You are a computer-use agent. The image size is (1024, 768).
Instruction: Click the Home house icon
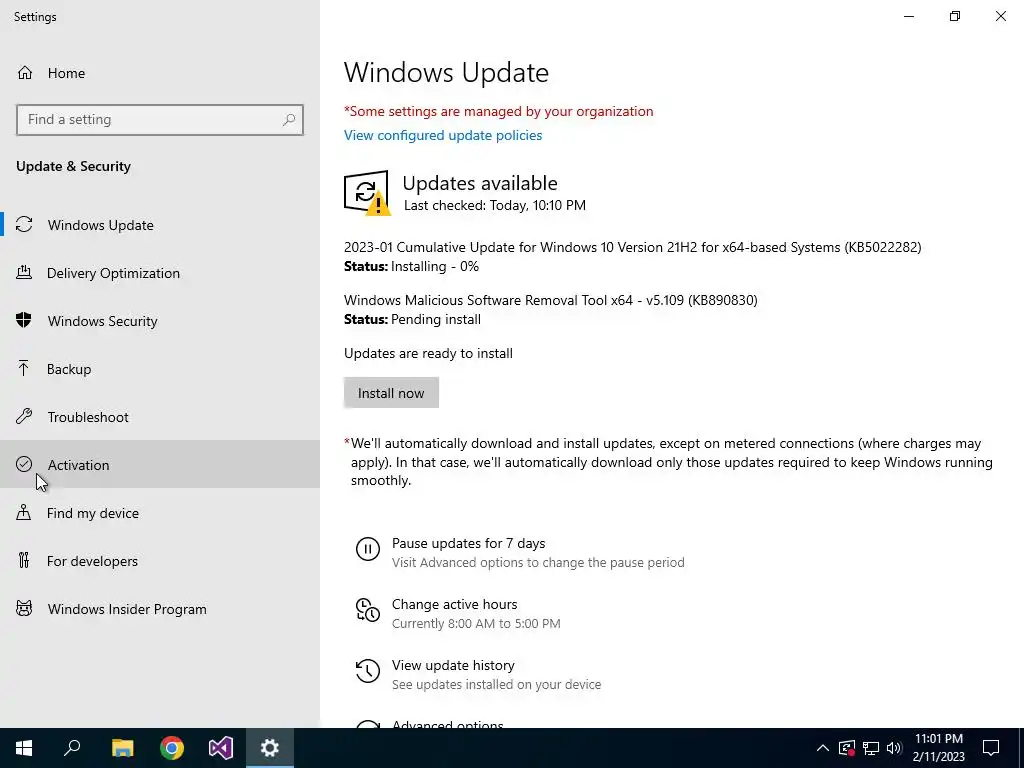[x=25, y=72]
